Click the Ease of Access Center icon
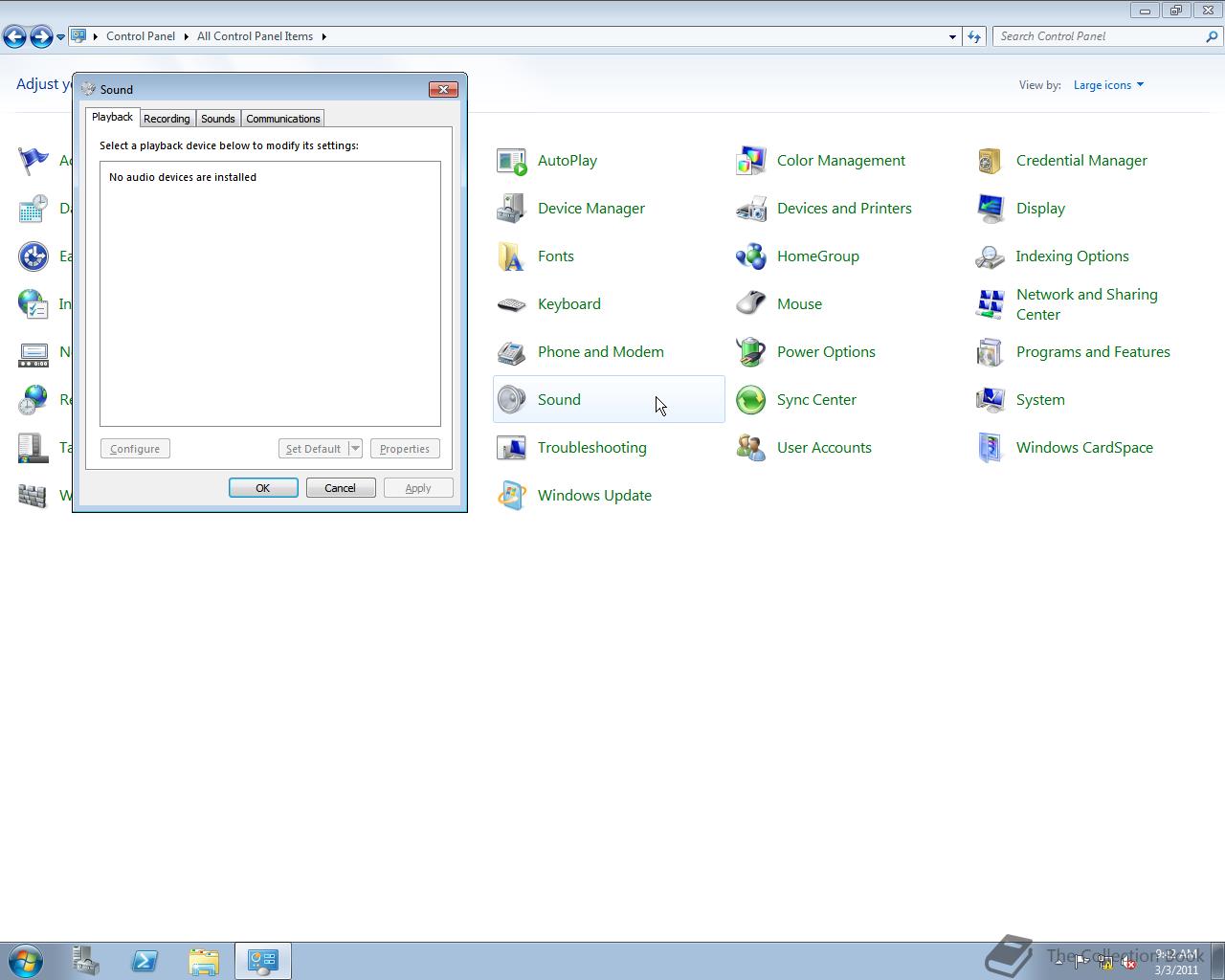 pyautogui.click(x=33, y=256)
